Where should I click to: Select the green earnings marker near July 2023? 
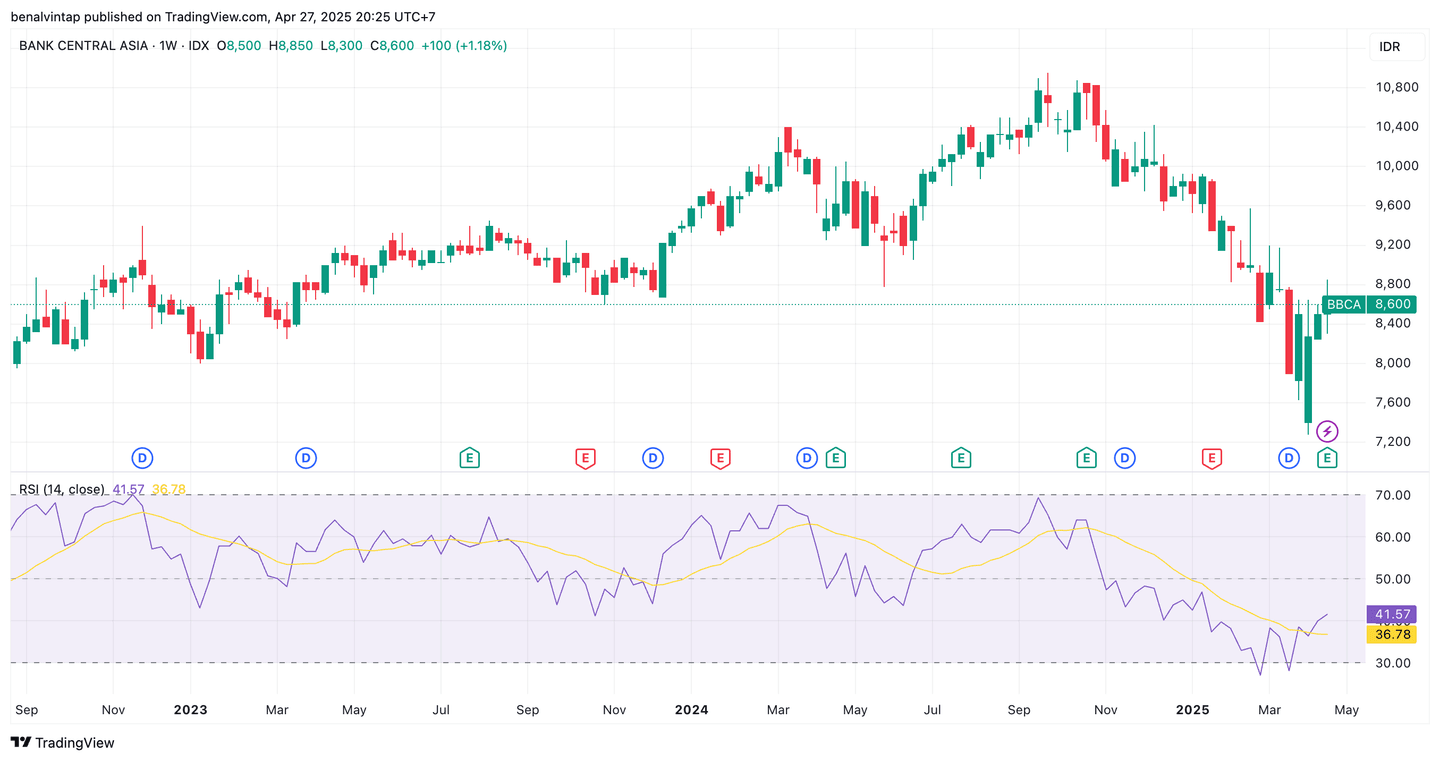(x=469, y=458)
